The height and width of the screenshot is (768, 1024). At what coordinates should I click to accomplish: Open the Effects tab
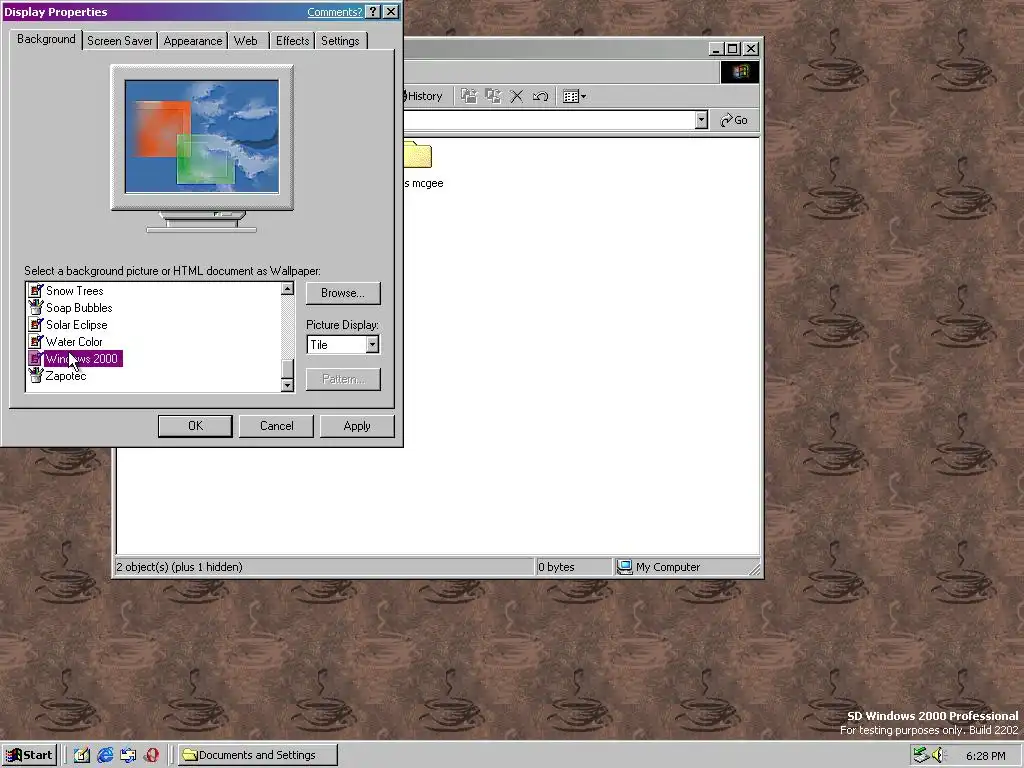tap(292, 40)
